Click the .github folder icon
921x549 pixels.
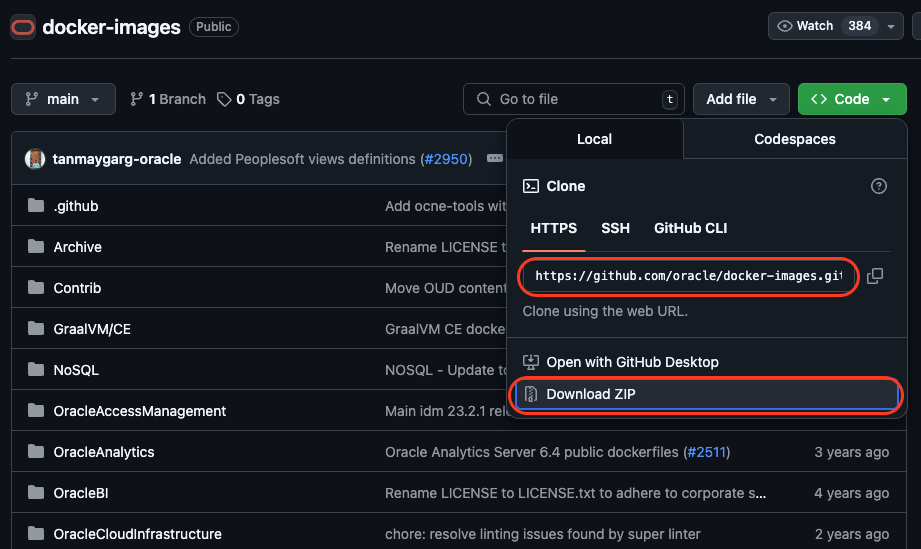coord(36,206)
